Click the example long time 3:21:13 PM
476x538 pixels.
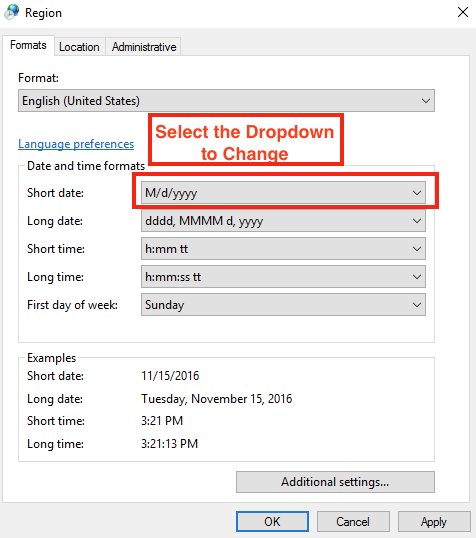tap(170, 444)
